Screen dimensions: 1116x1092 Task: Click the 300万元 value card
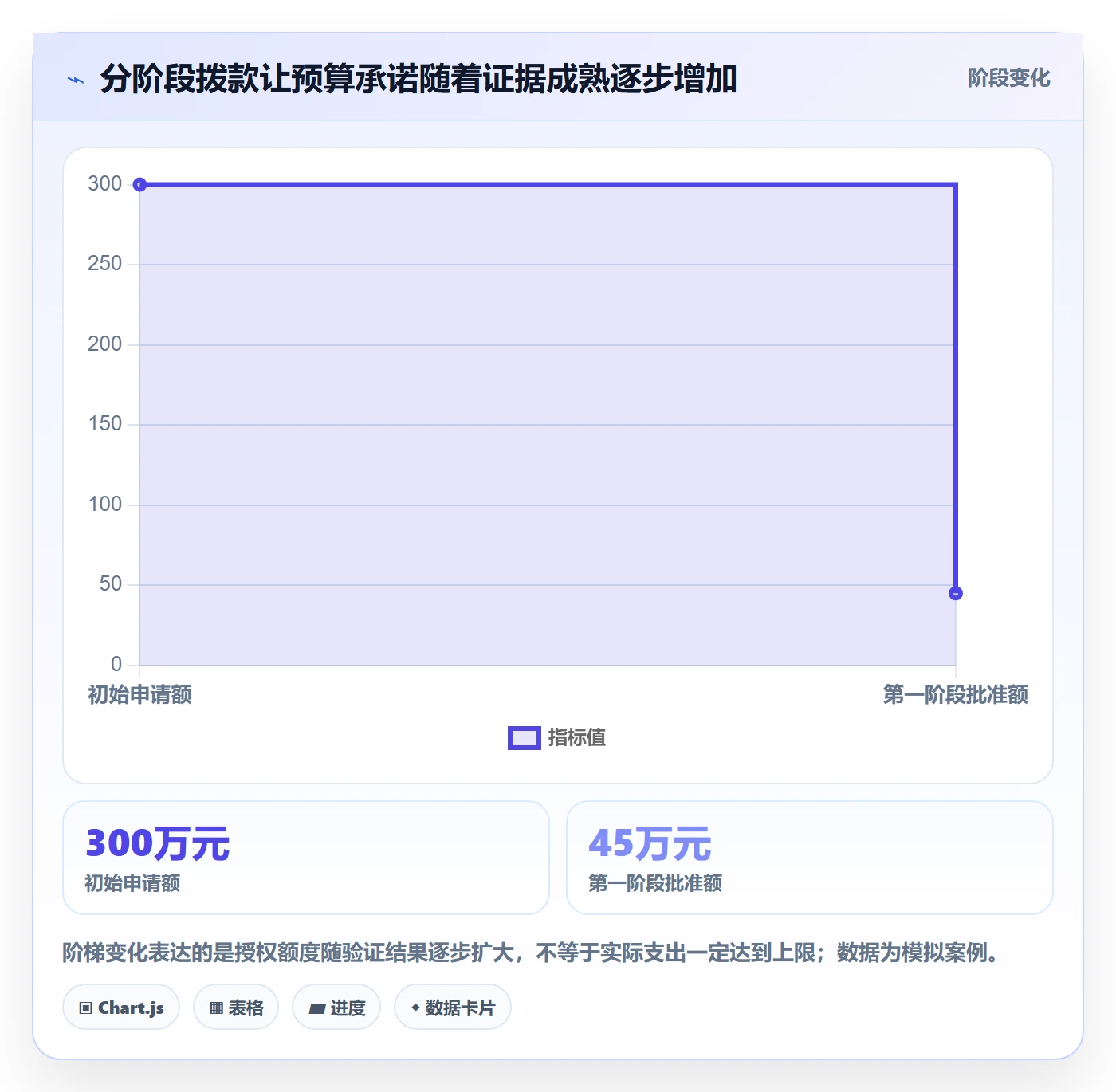[x=306, y=858]
